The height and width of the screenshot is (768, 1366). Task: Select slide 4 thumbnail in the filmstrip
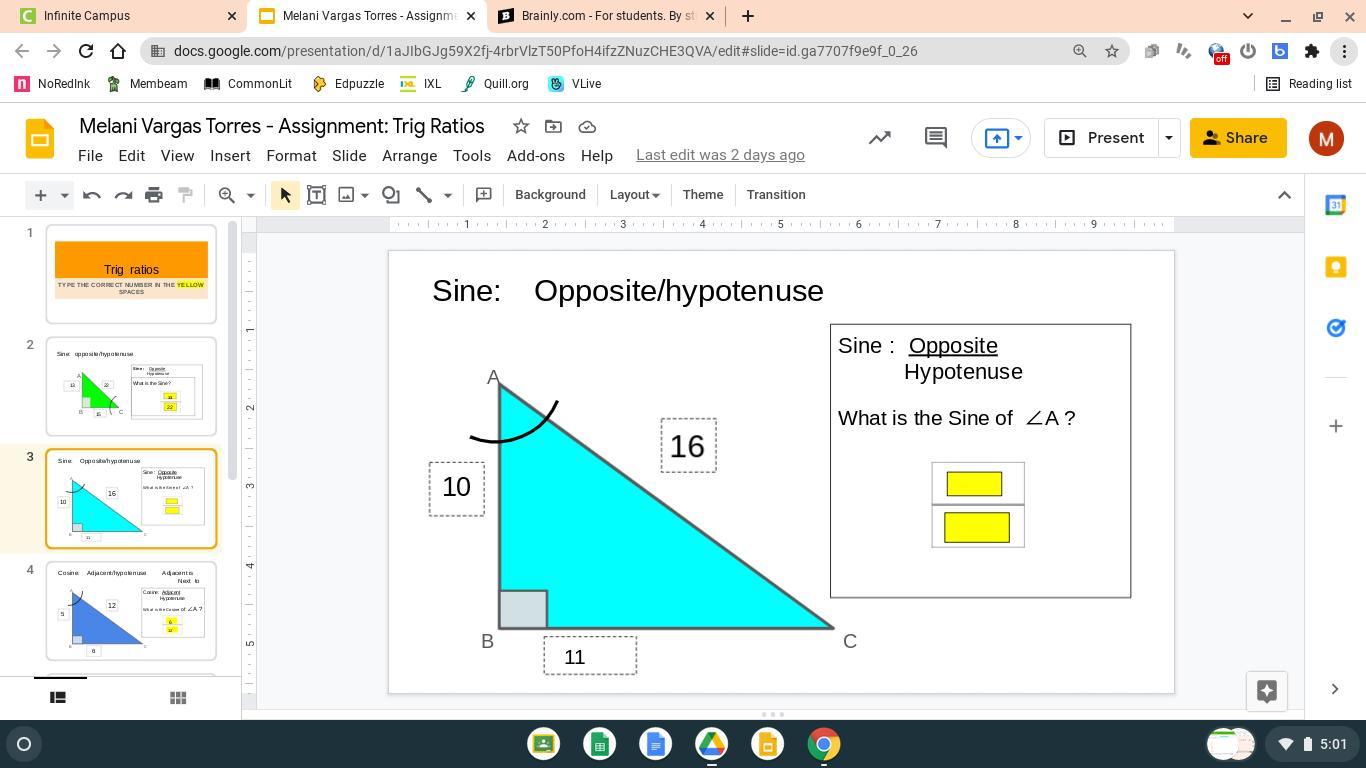point(131,610)
